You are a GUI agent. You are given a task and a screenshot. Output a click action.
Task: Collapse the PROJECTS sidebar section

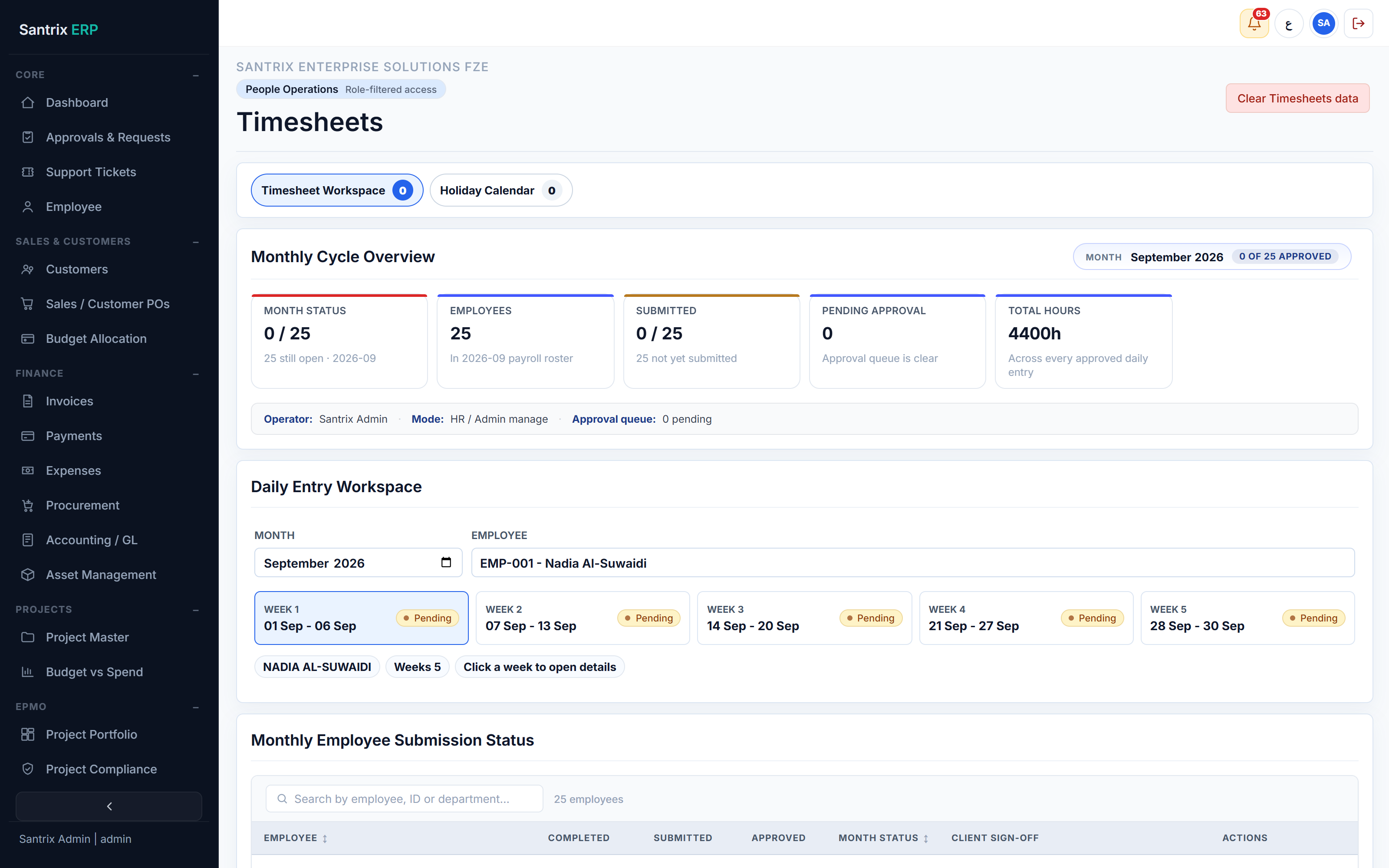(196, 610)
